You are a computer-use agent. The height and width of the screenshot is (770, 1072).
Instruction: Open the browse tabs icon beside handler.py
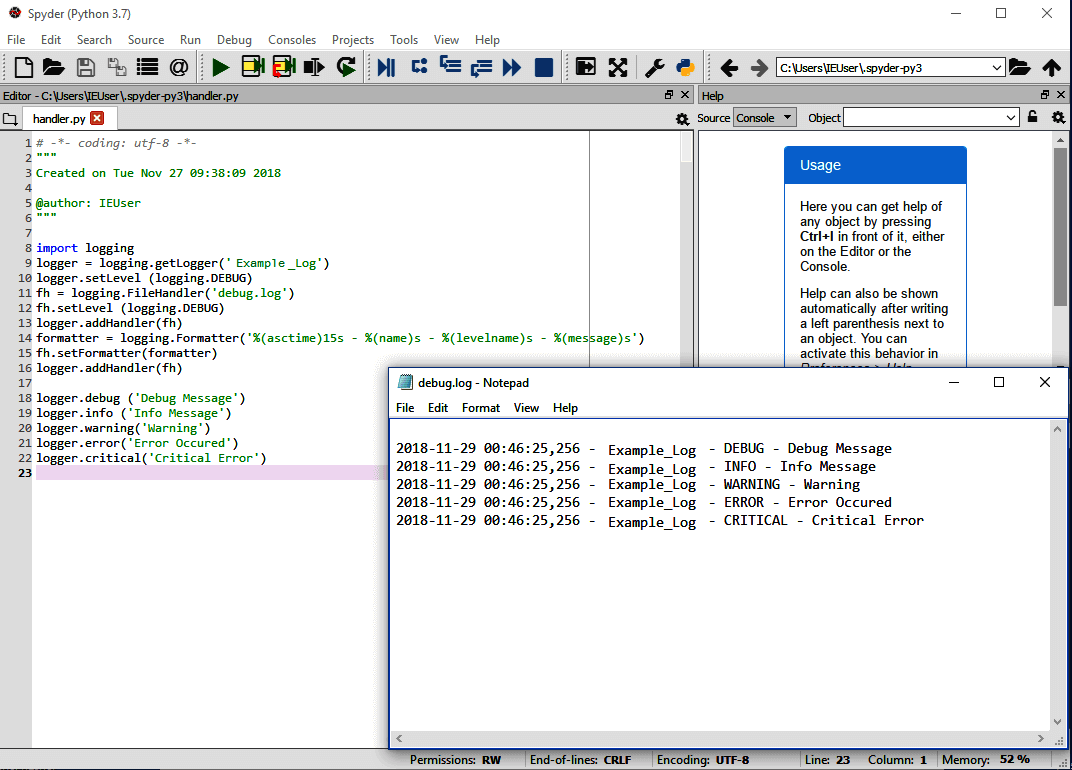click(10, 119)
